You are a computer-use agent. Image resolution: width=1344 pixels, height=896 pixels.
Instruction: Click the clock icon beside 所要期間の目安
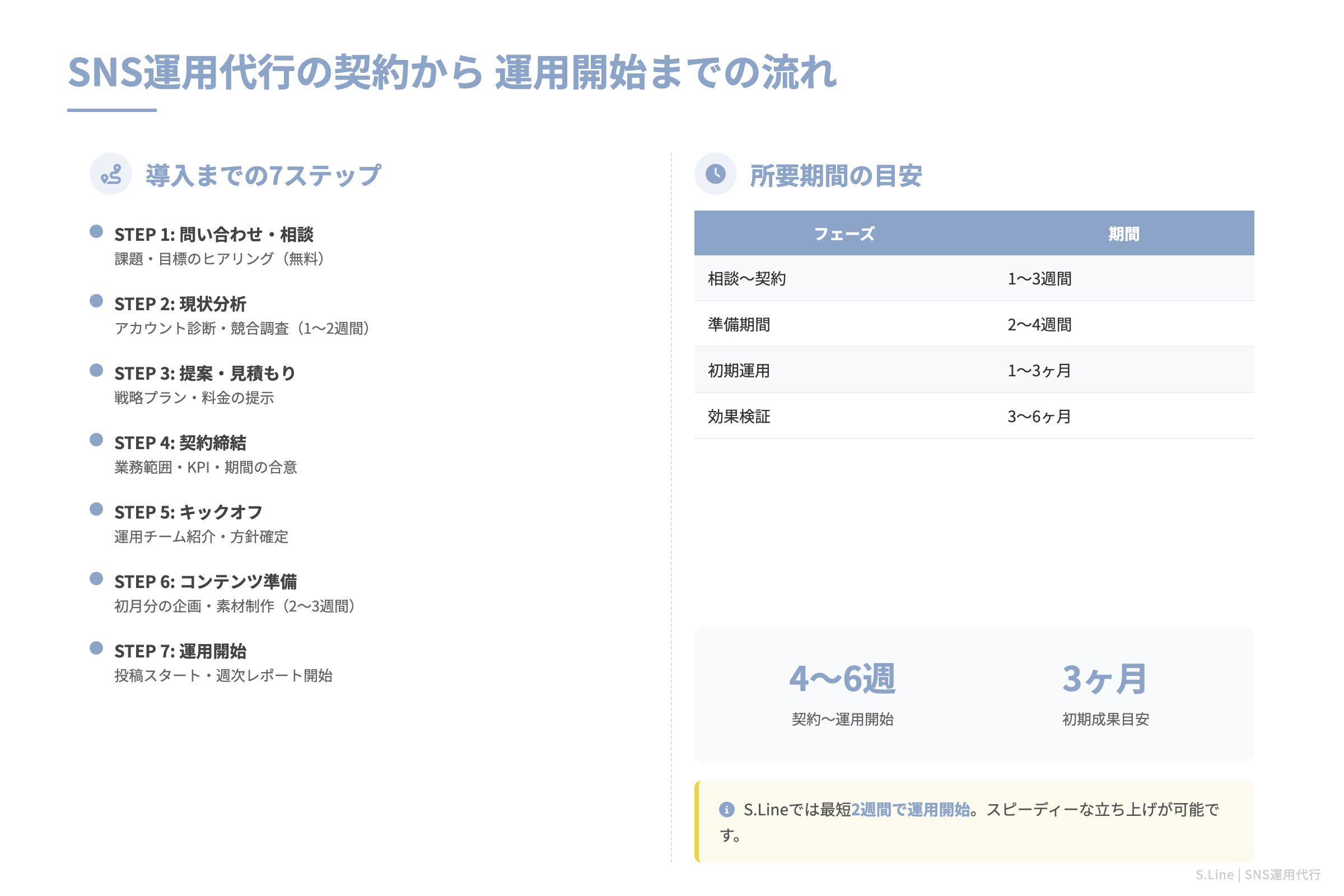click(x=716, y=174)
